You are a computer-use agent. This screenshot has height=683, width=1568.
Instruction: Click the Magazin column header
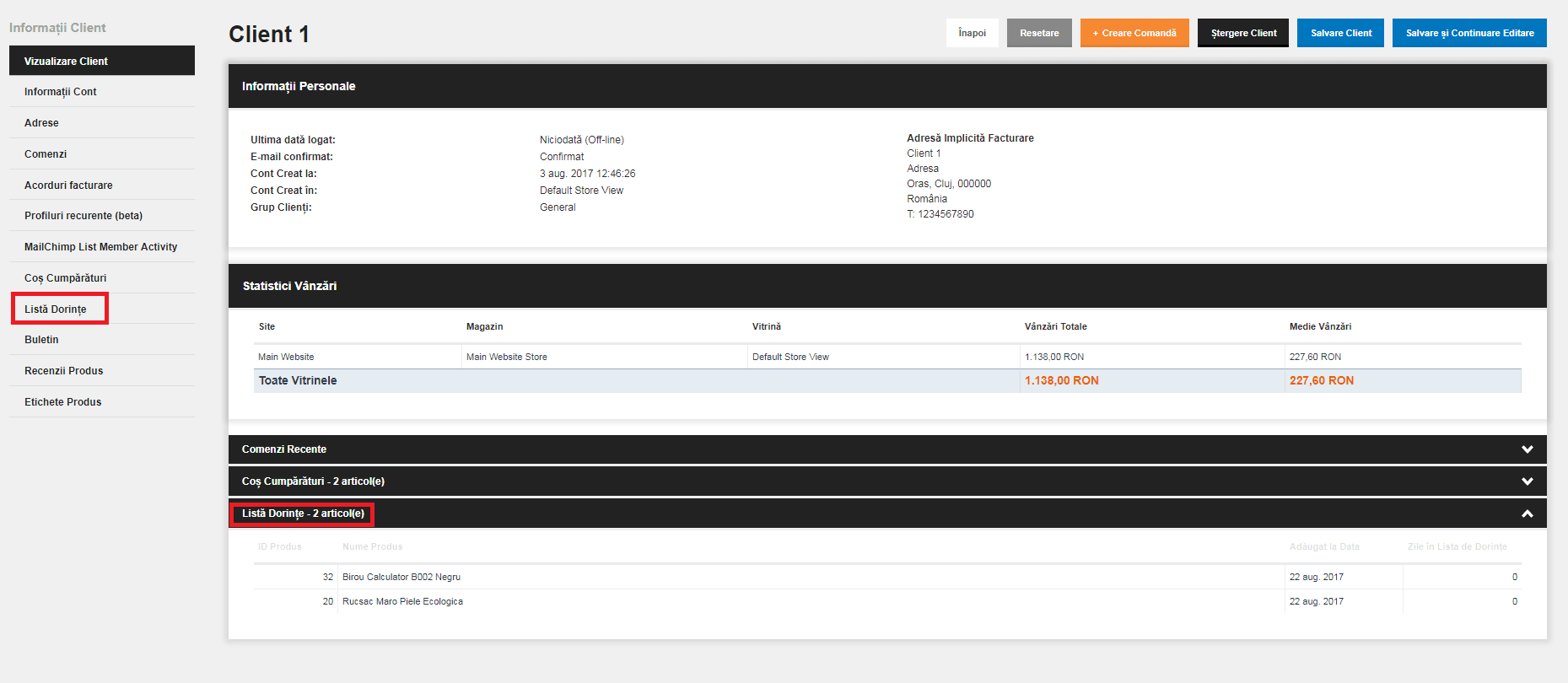[485, 326]
